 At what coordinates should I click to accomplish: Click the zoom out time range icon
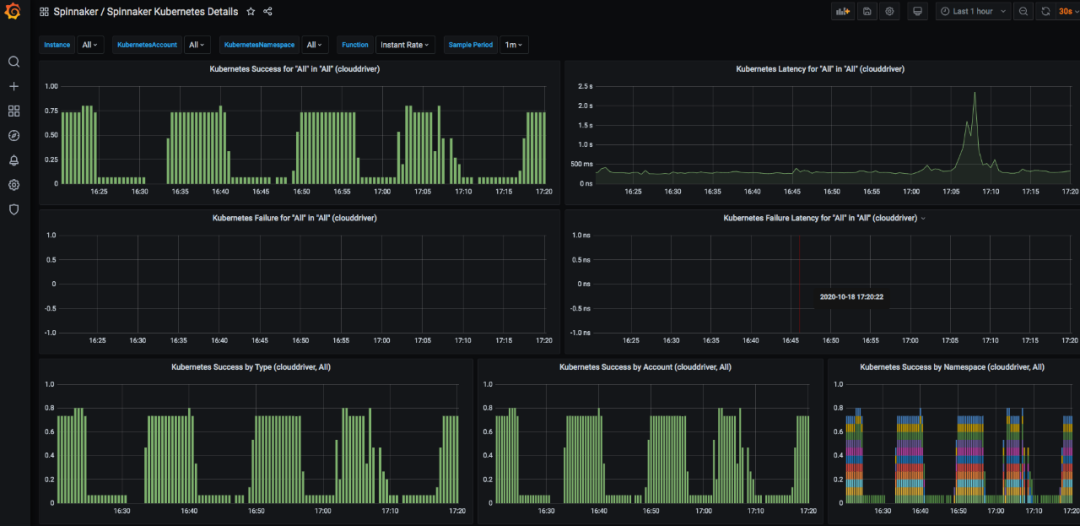point(1023,12)
